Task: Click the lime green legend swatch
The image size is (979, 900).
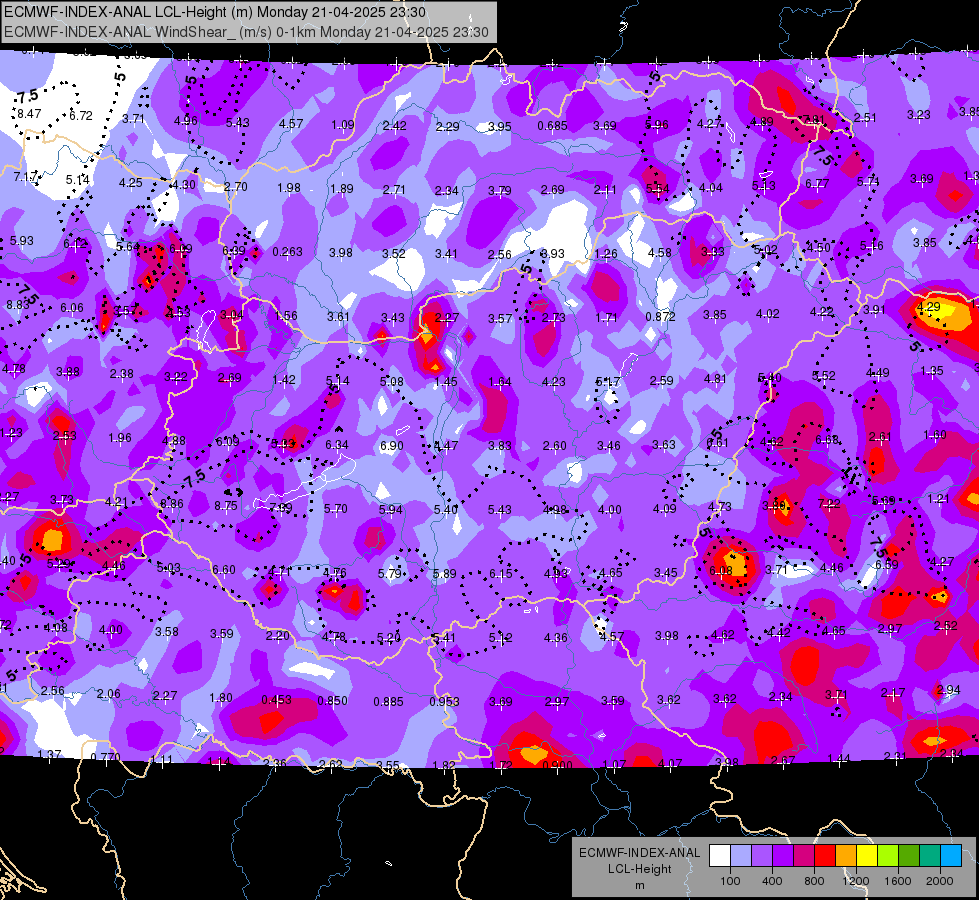Action: pyautogui.click(x=888, y=856)
